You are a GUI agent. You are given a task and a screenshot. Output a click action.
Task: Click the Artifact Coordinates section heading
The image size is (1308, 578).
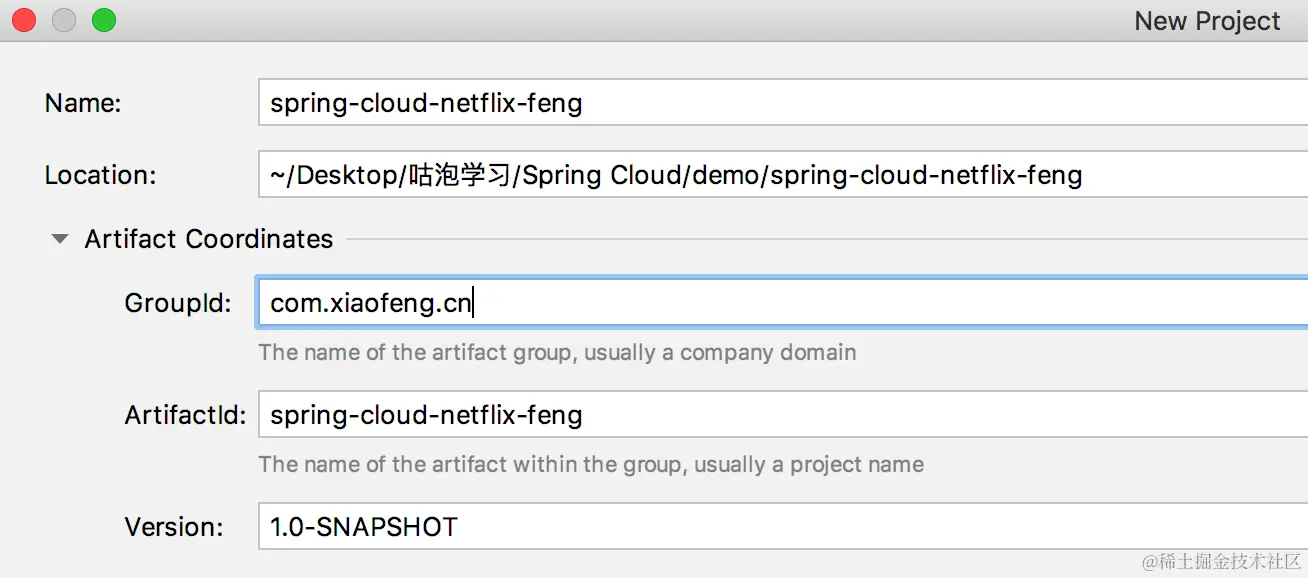tap(208, 239)
